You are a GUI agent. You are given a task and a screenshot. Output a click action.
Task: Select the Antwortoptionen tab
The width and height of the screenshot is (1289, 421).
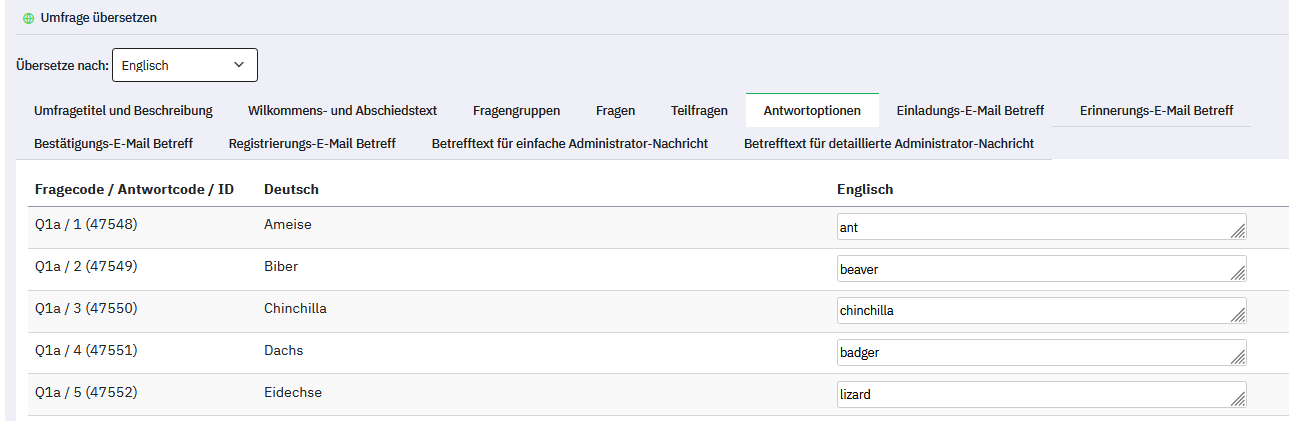coord(812,110)
